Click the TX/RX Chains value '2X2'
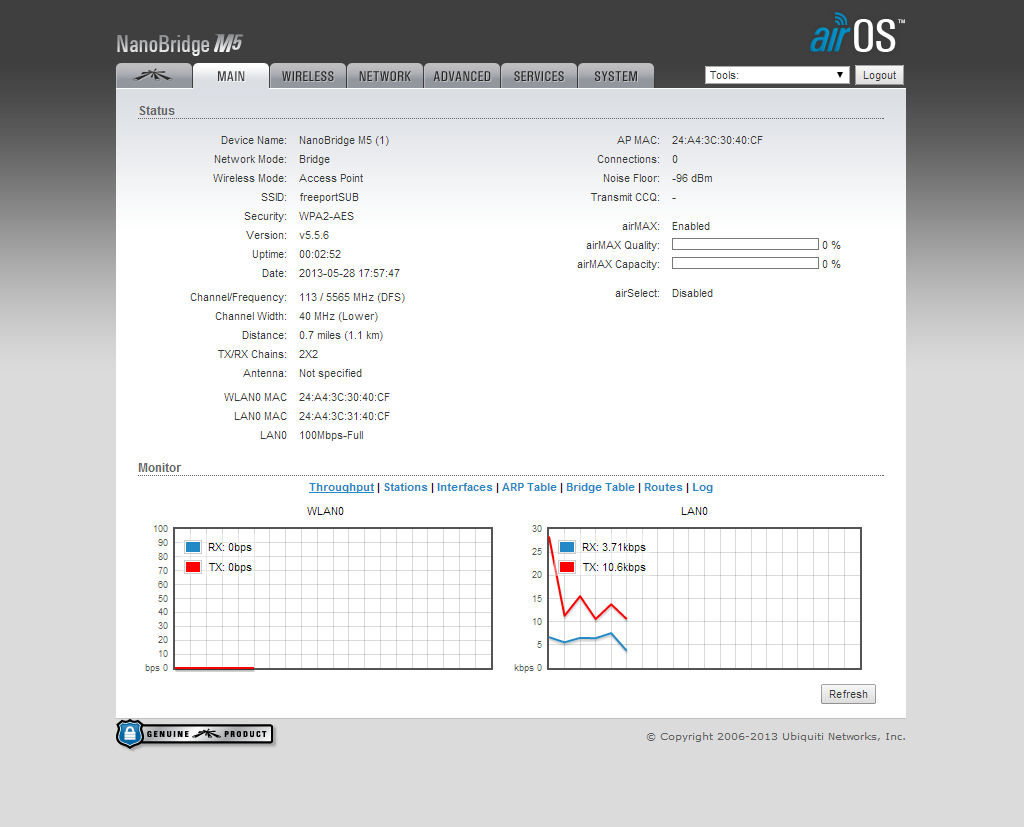Viewport: 1024px width, 827px height. pyautogui.click(x=308, y=354)
